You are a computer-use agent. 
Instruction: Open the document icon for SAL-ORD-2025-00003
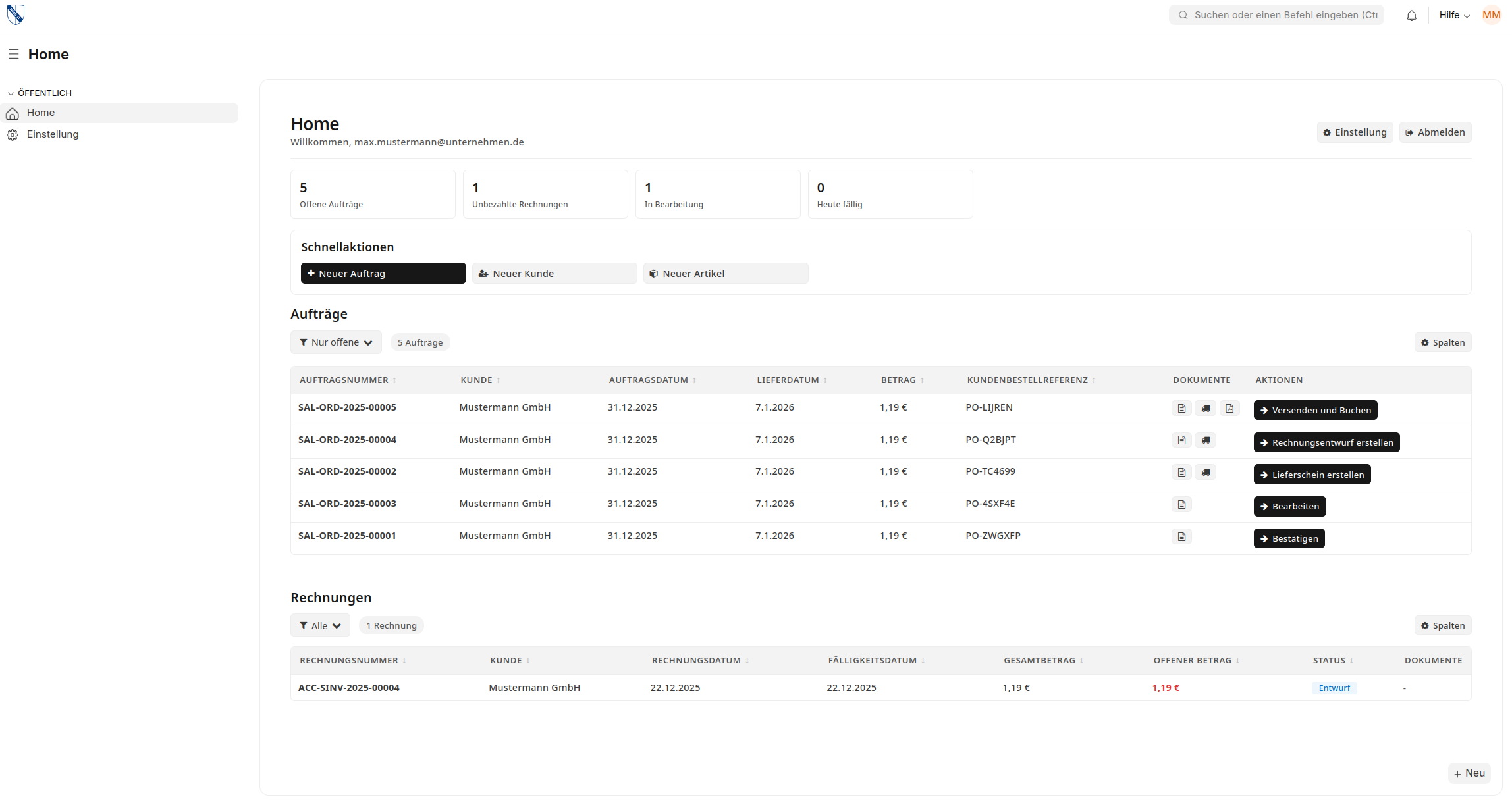click(1181, 504)
